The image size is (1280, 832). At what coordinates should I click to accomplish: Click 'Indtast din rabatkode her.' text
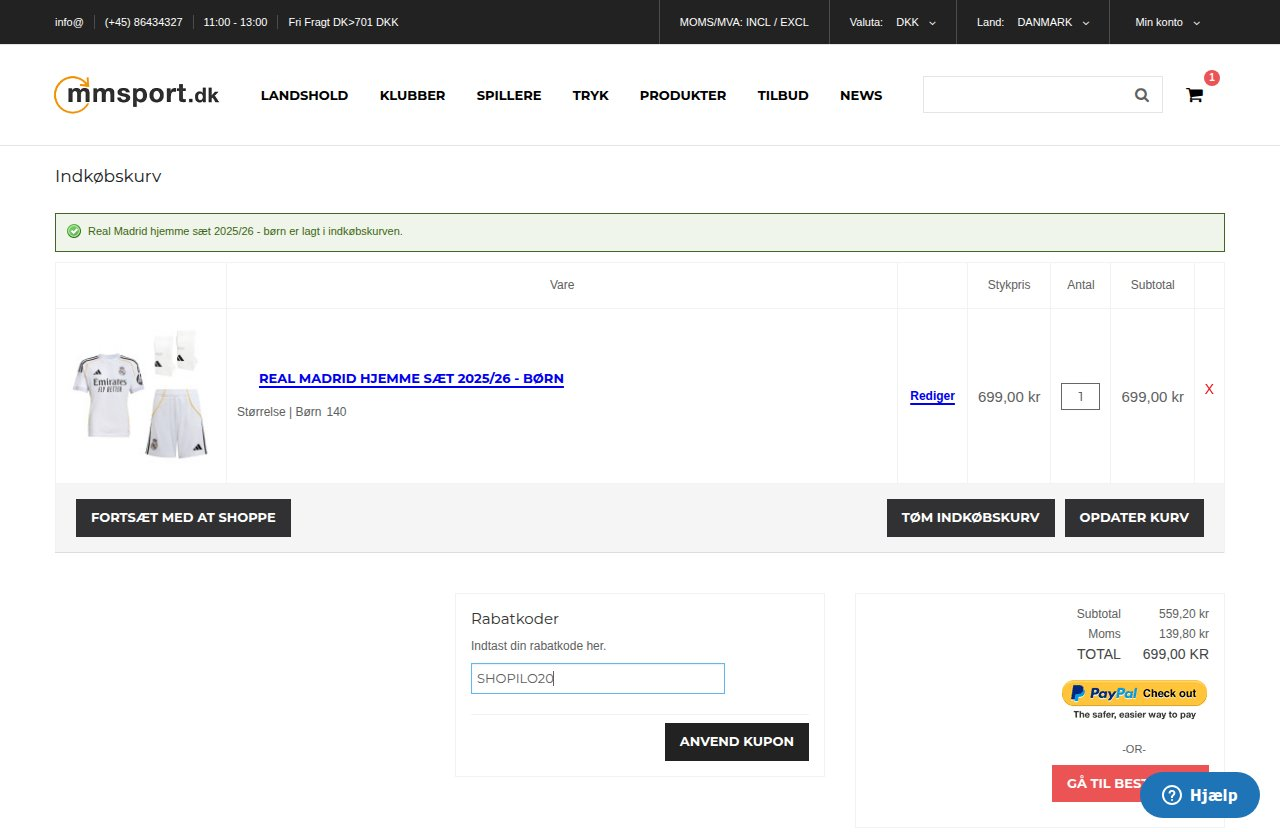pyautogui.click(x=539, y=646)
